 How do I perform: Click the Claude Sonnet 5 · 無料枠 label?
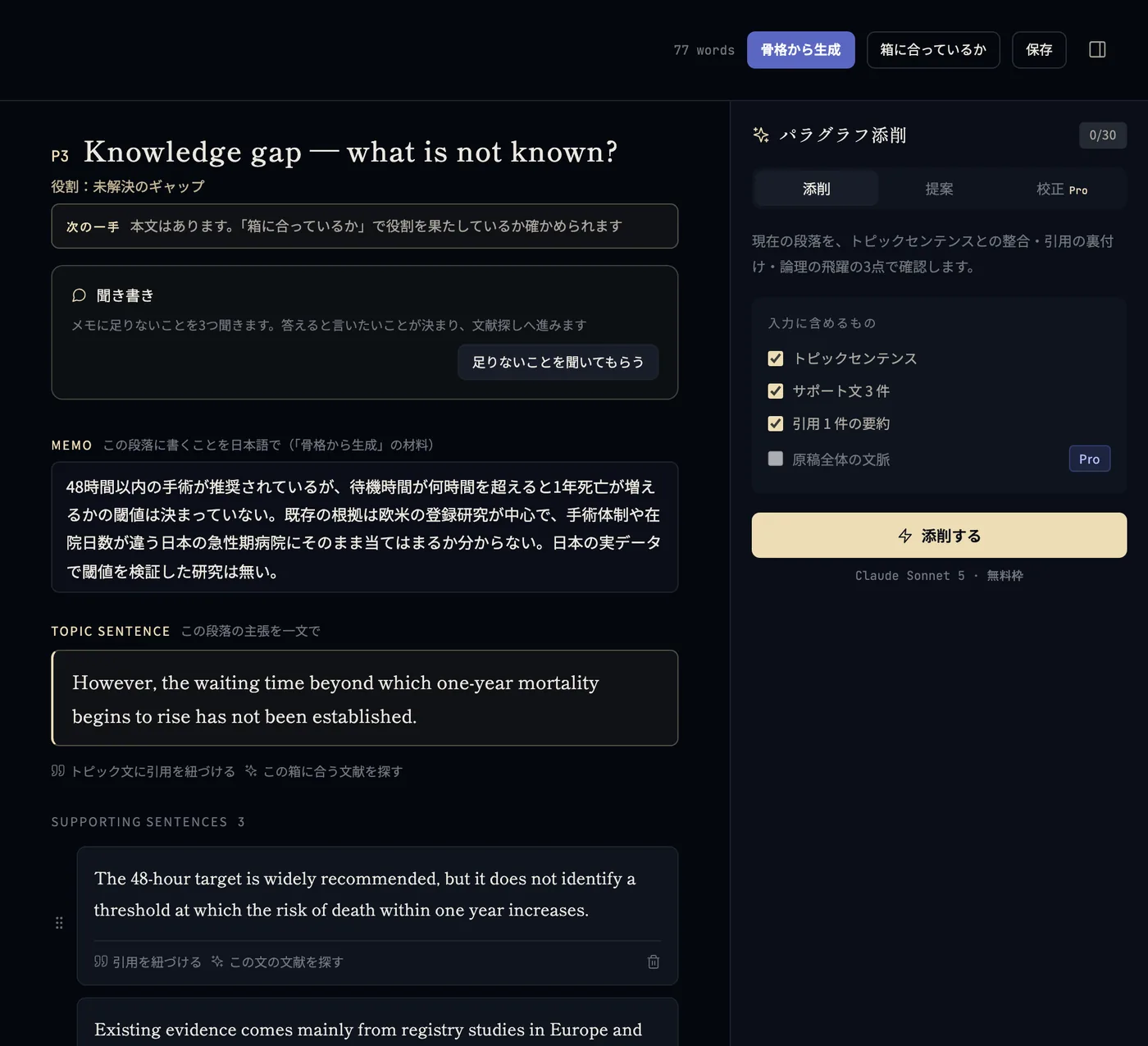coord(939,576)
